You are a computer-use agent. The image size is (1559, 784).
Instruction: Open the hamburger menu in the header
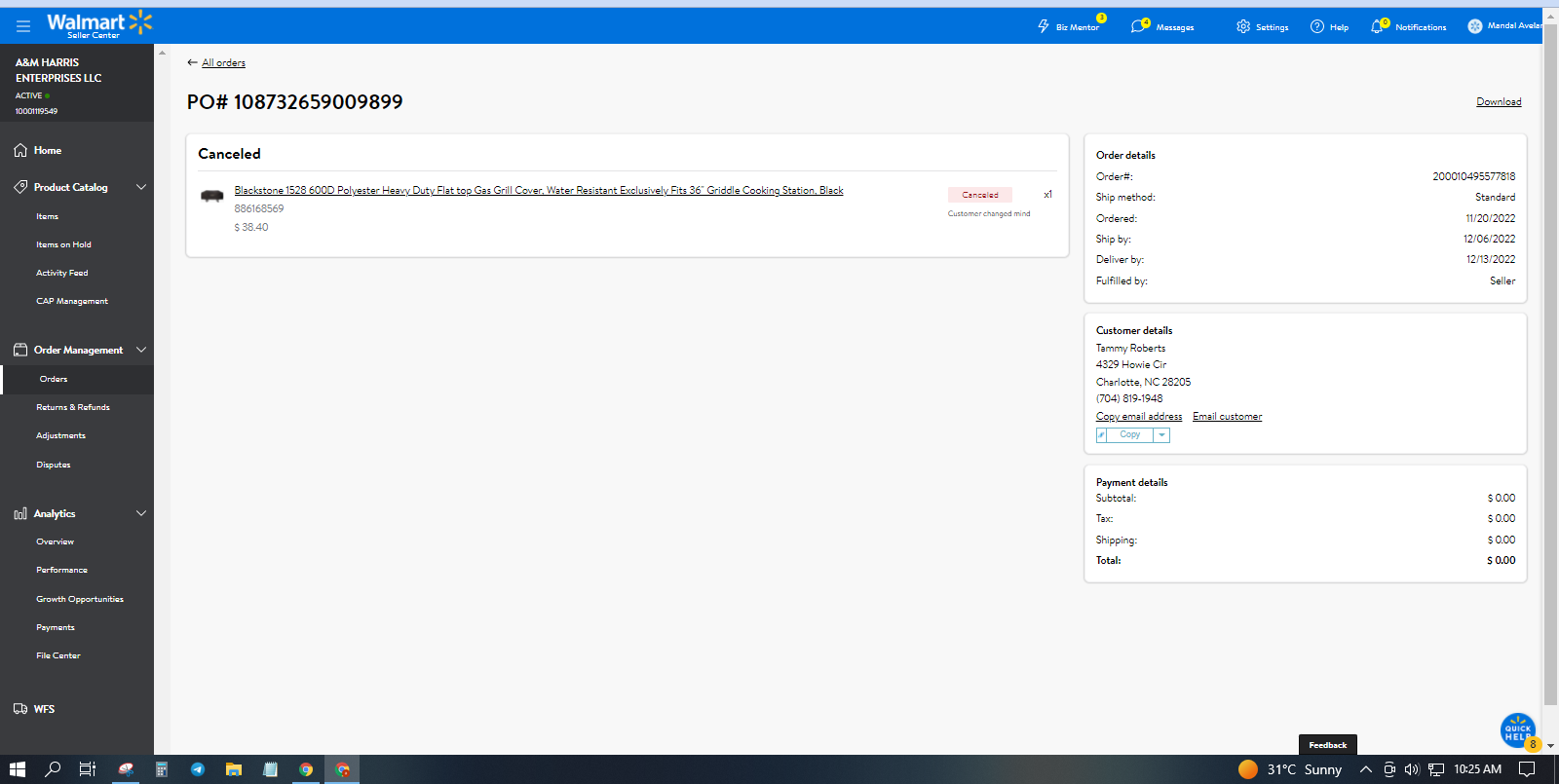[x=23, y=26]
